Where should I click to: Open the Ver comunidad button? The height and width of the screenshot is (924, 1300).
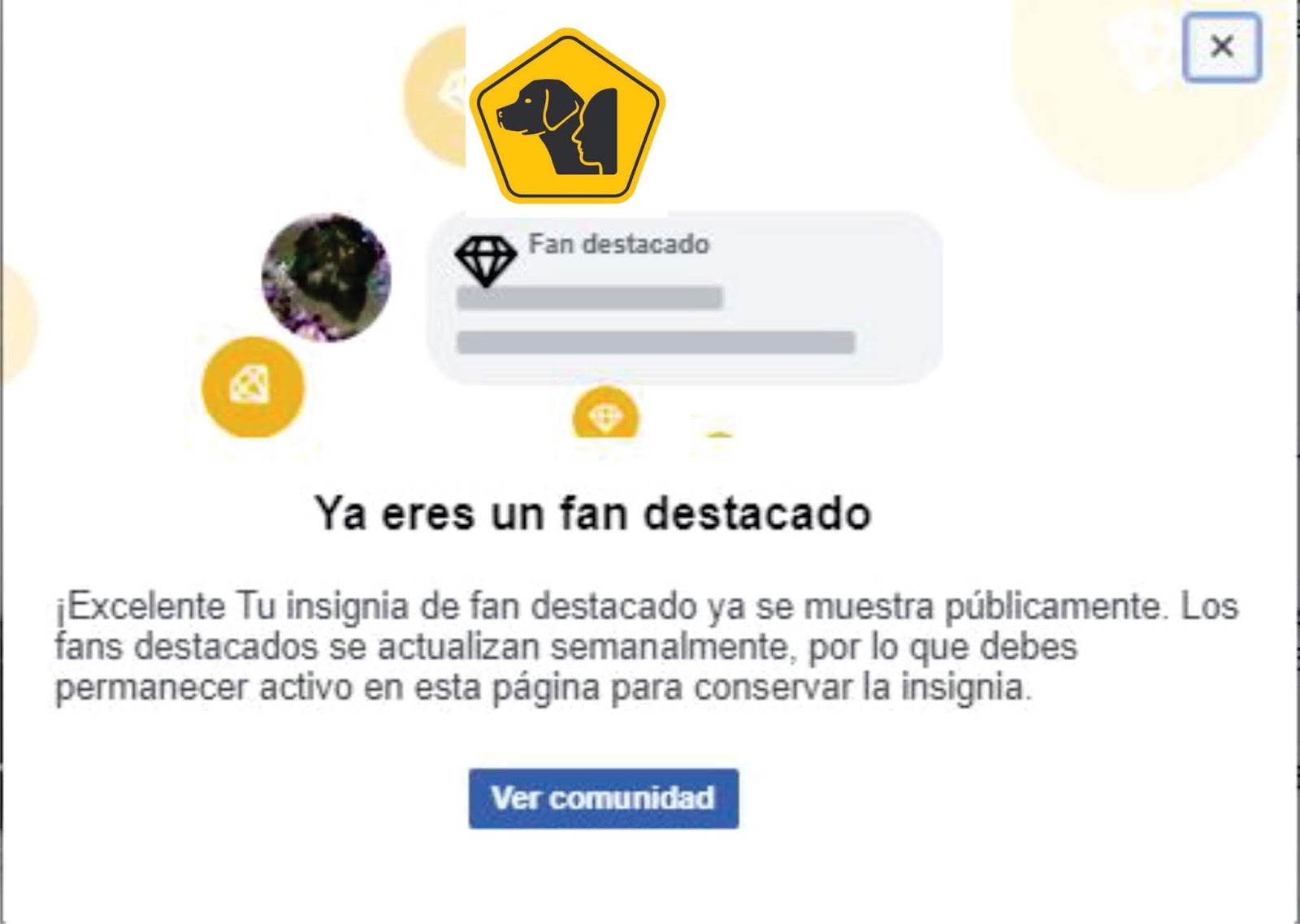coord(604,799)
